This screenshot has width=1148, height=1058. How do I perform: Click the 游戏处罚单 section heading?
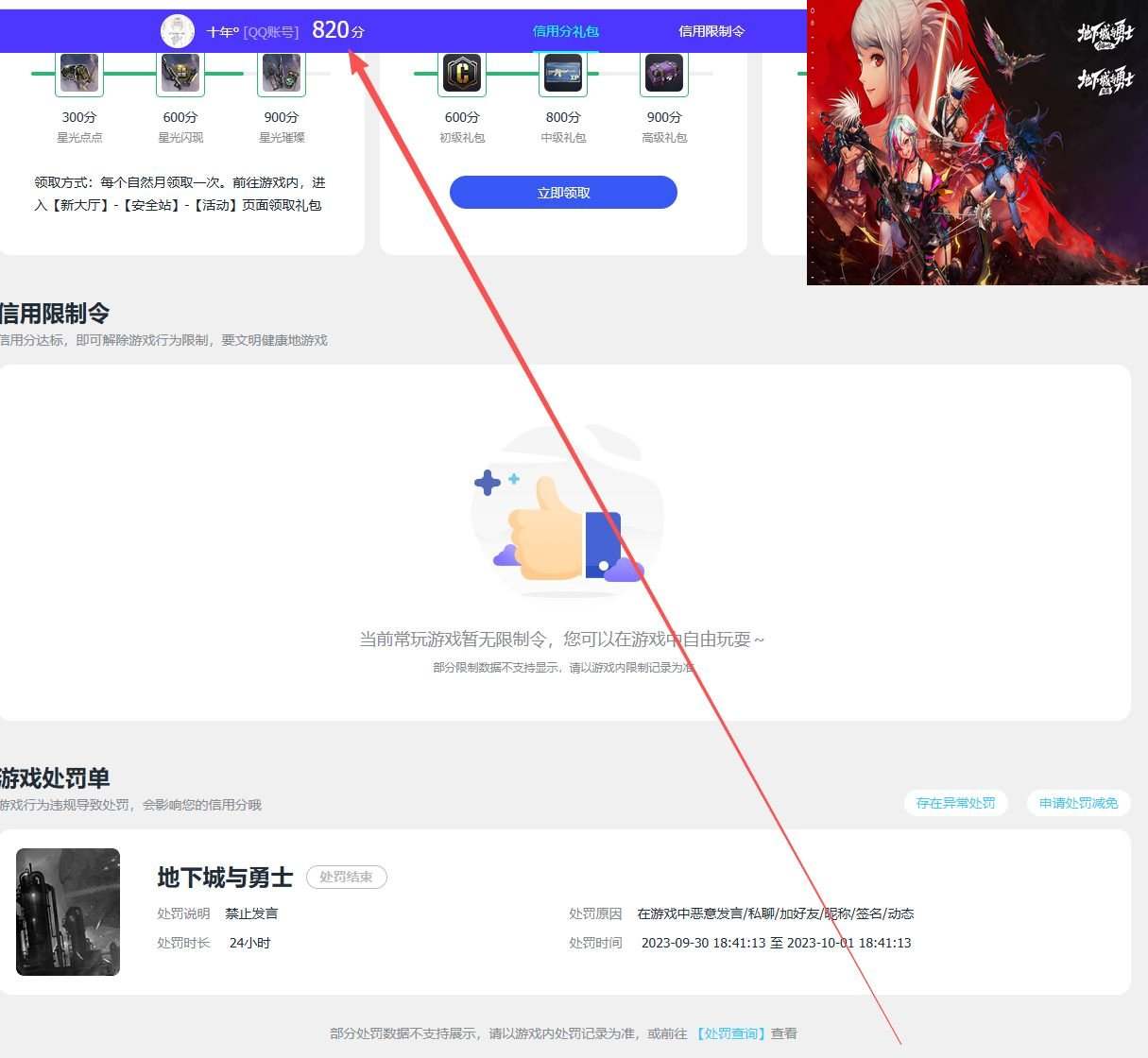tap(54, 777)
